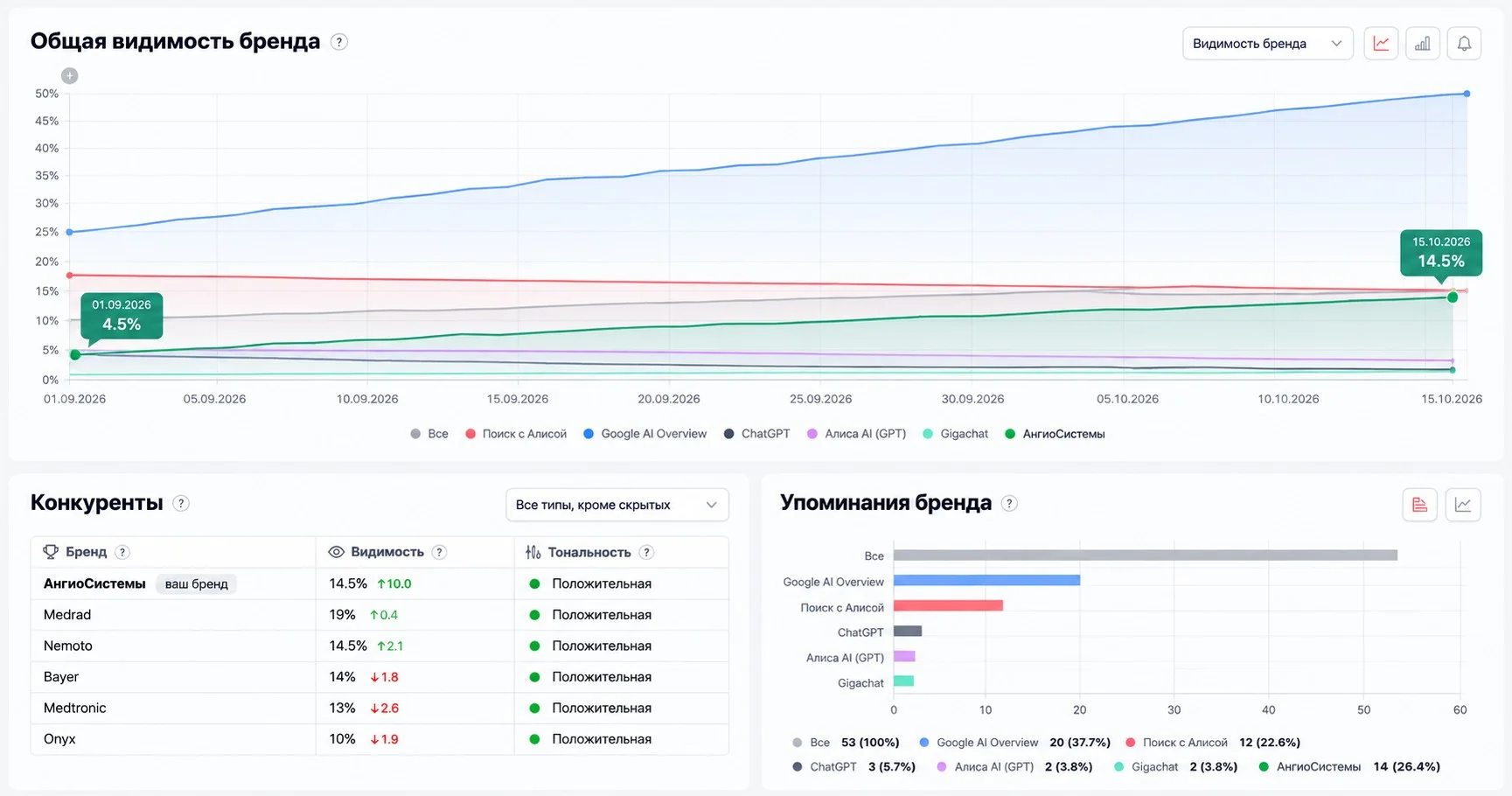Click the gray plus icon above chart

coord(70,76)
